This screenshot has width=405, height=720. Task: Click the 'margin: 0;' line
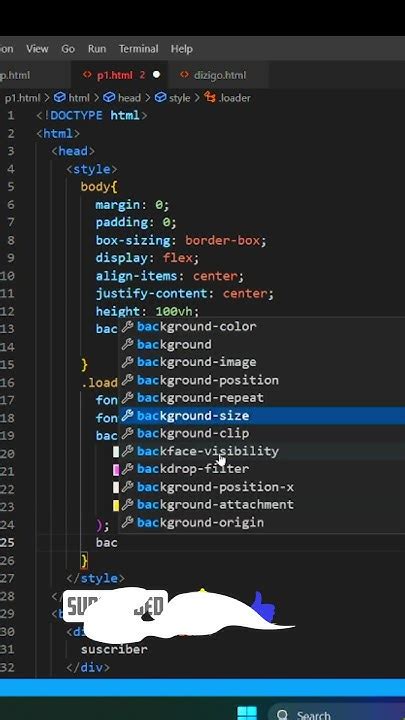click(132, 204)
